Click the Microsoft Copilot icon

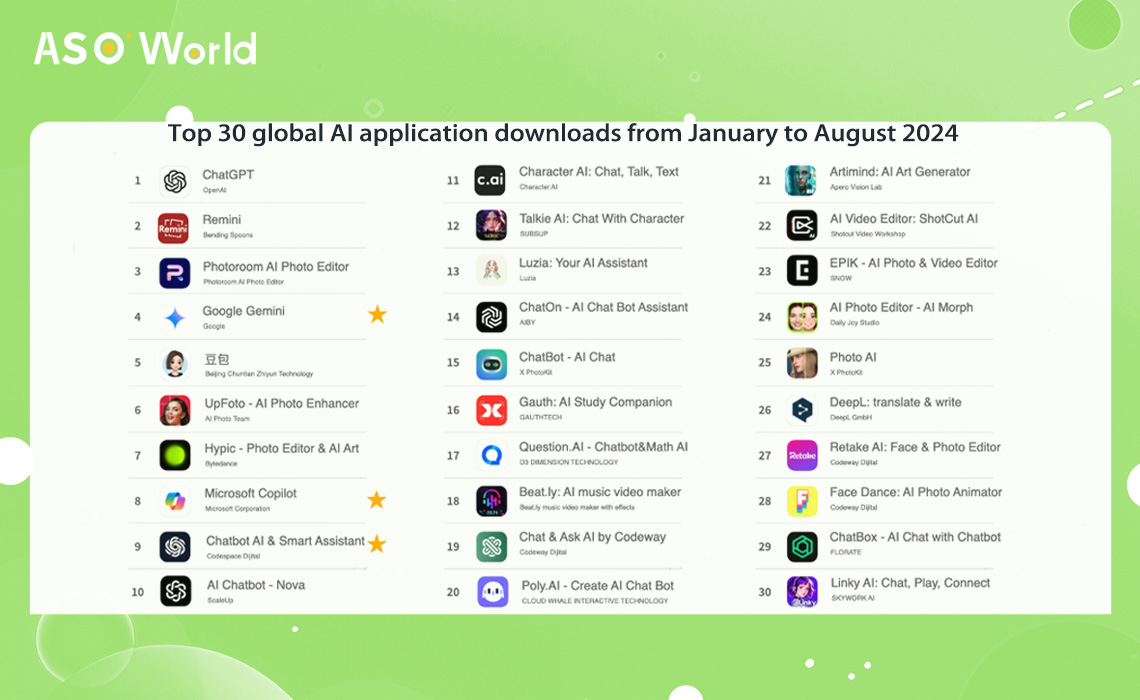click(174, 501)
